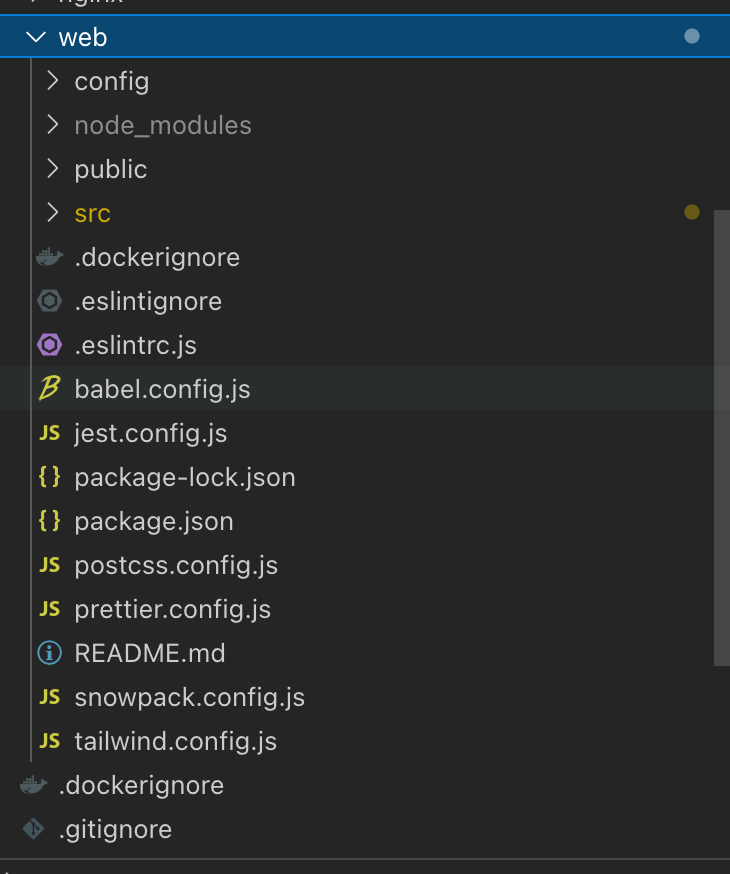Expand the public folder chevron
The width and height of the screenshot is (730, 874).
52,168
